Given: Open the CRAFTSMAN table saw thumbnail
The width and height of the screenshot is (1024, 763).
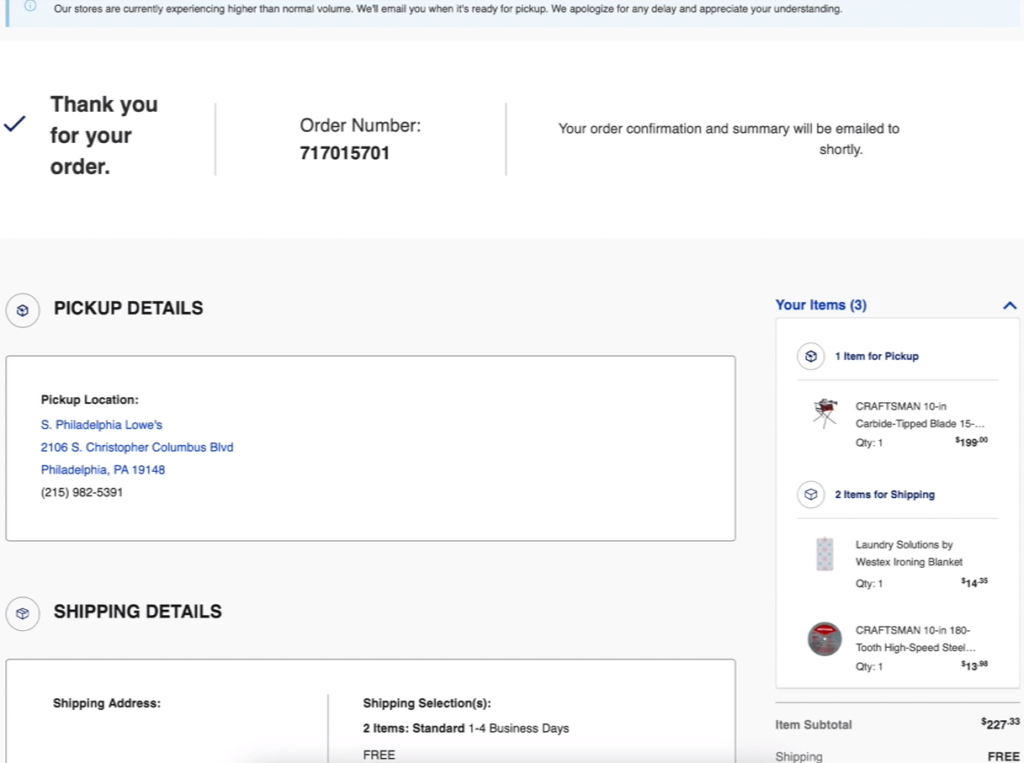Looking at the screenshot, I should pos(825,413).
